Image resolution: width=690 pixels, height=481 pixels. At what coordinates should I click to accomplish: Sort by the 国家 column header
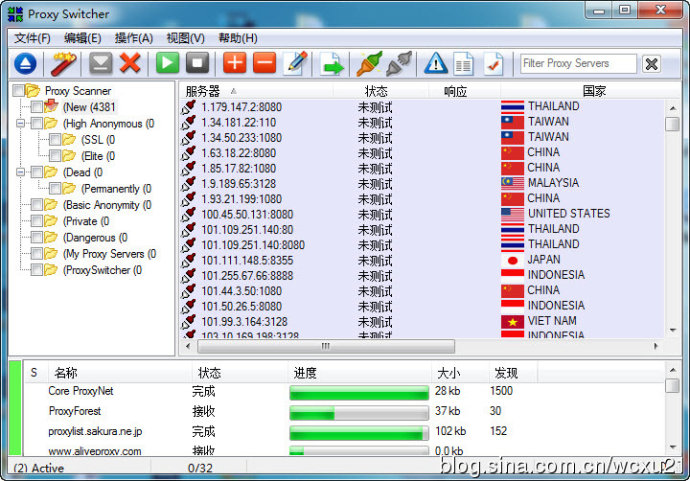[x=591, y=91]
